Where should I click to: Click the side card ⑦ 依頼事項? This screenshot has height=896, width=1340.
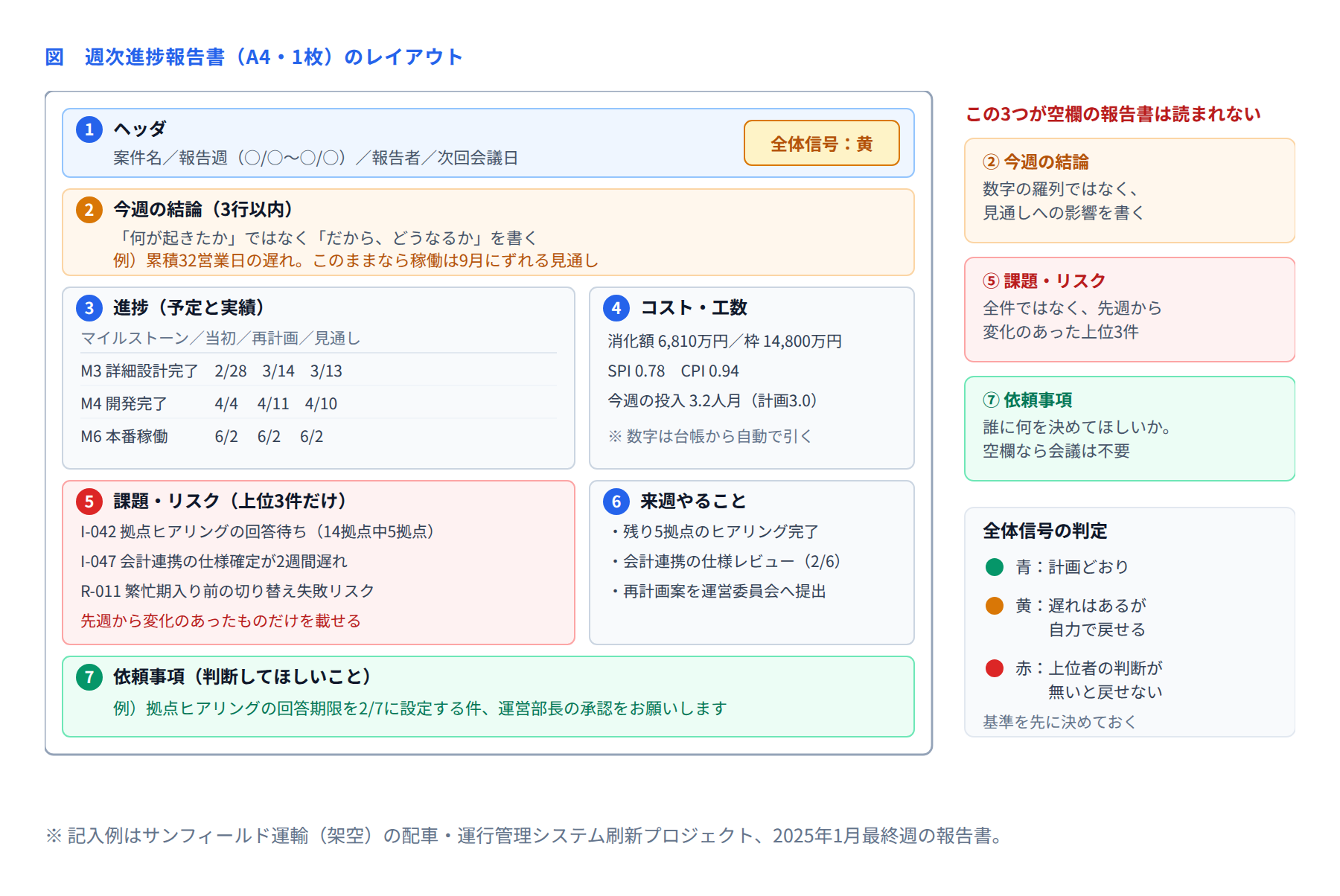[1129, 429]
